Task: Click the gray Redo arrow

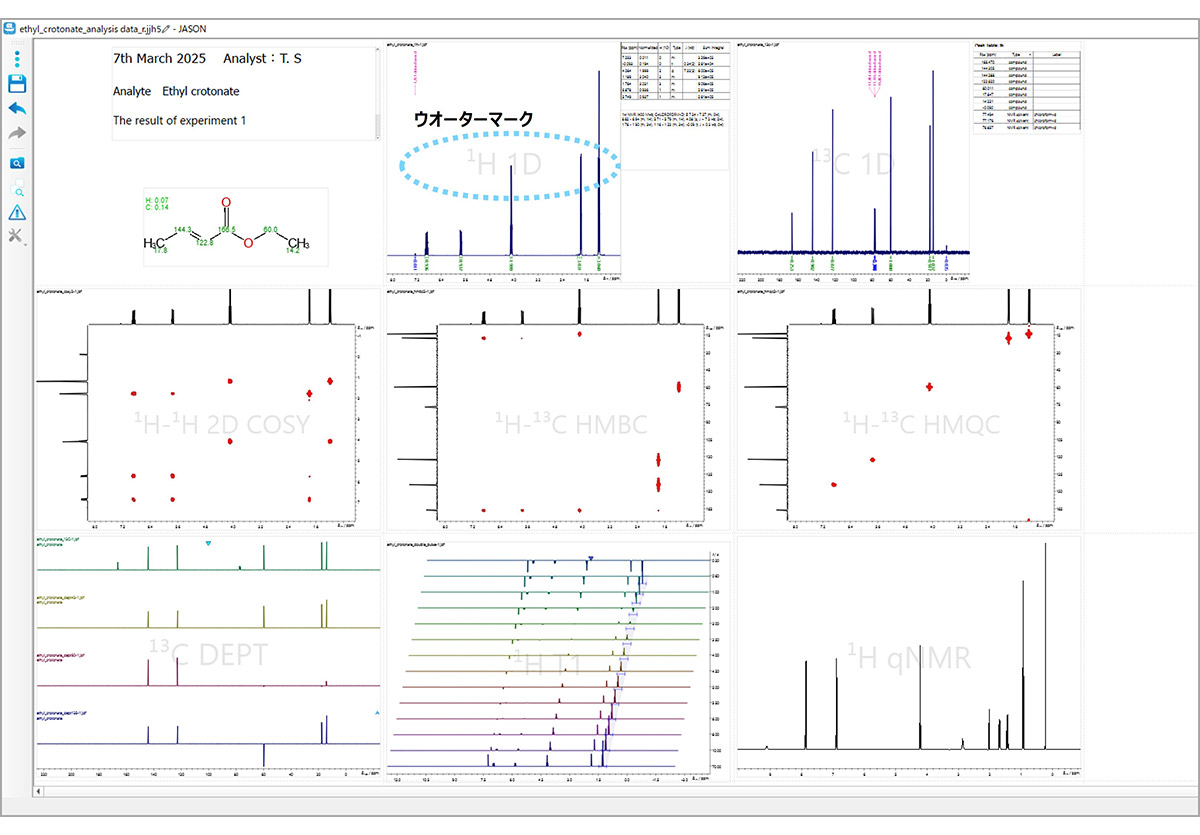Action: click(17, 134)
